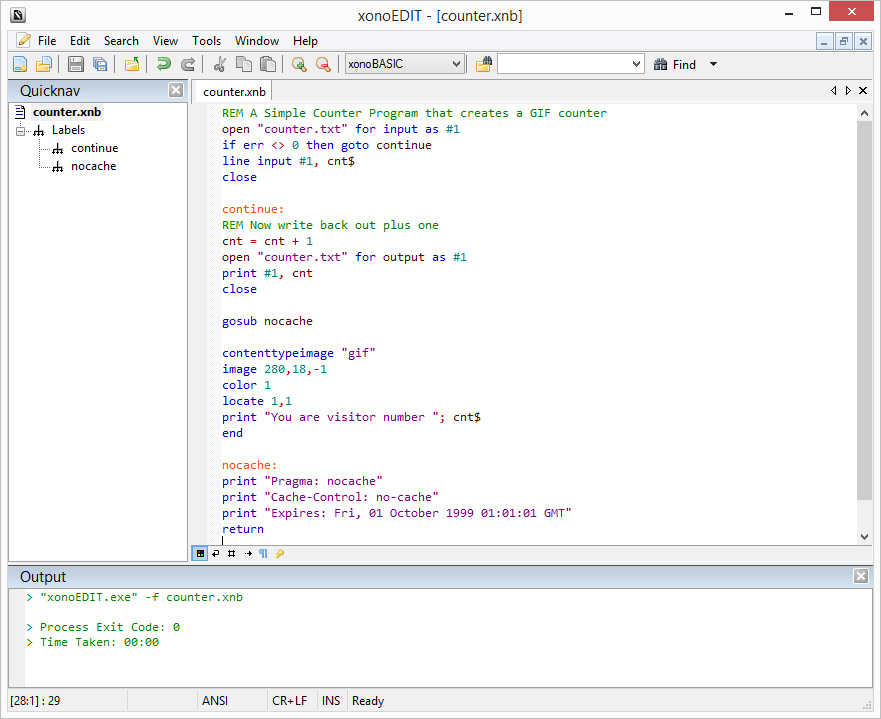Select the counter.xnb editor tab
The height and width of the screenshot is (719, 881).
point(234,92)
